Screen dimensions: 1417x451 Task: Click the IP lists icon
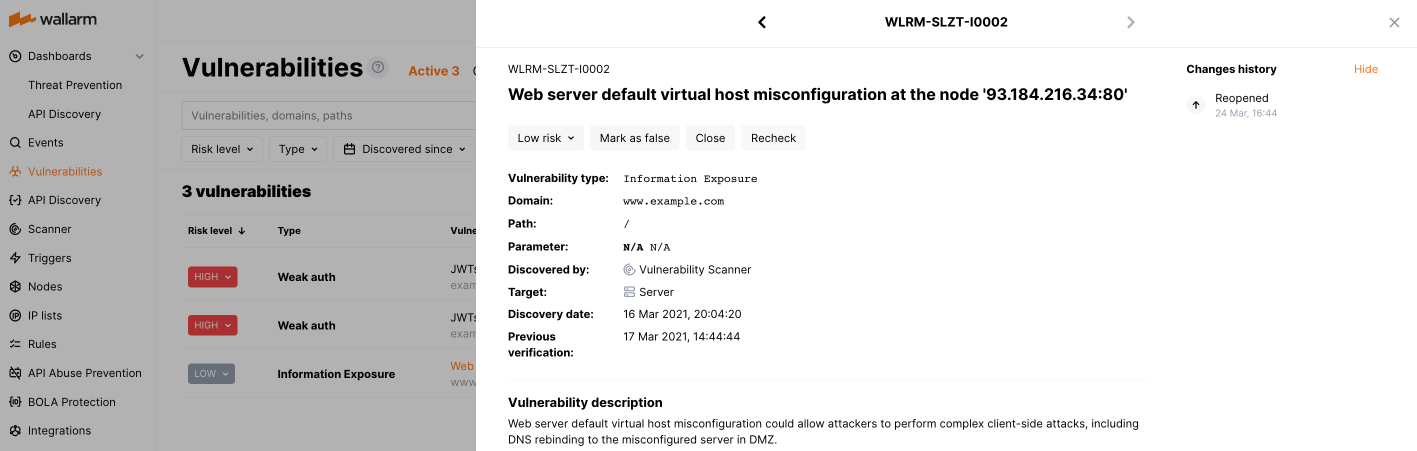[15, 316]
